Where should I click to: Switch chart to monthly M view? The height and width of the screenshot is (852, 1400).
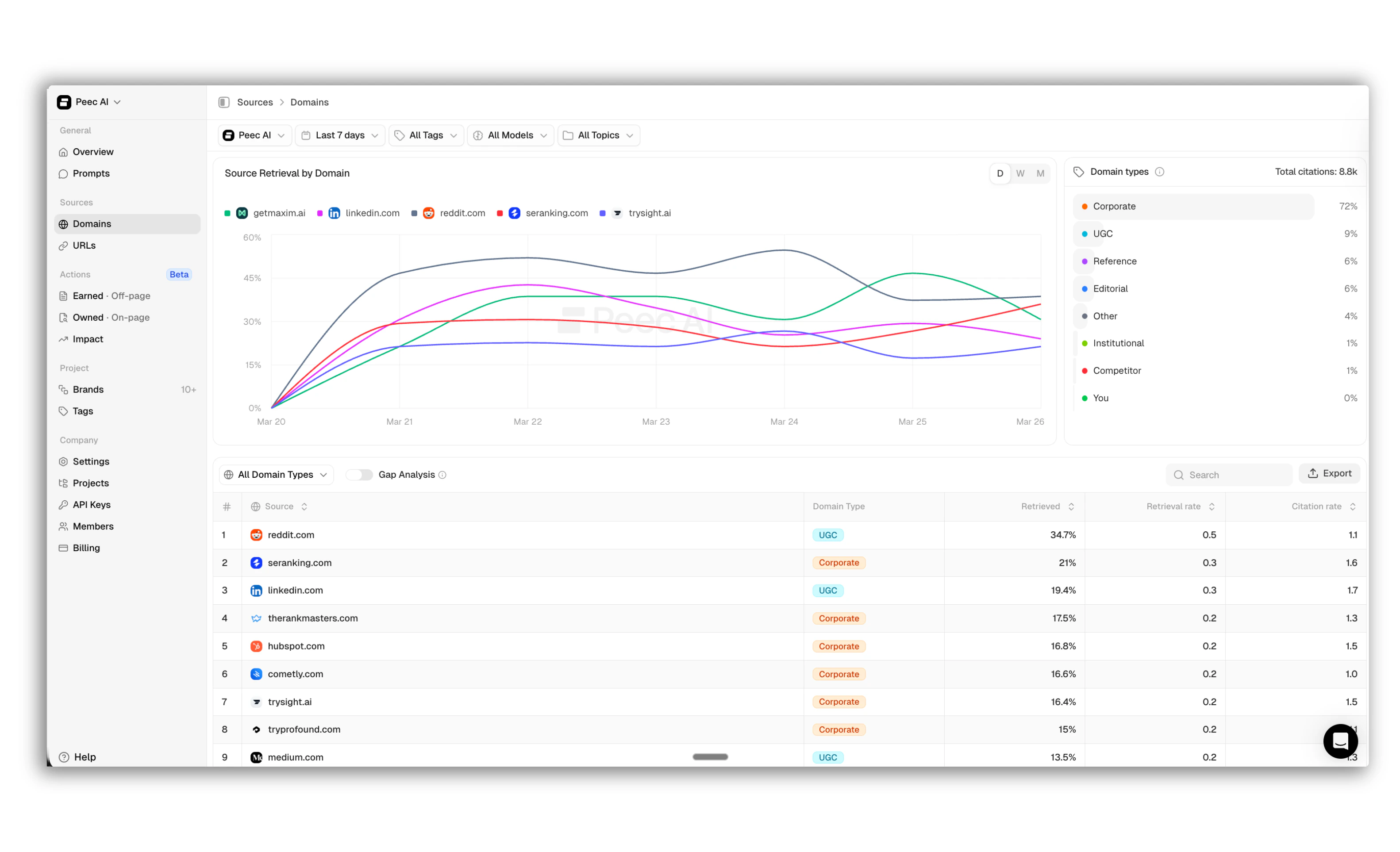pyautogui.click(x=1040, y=174)
